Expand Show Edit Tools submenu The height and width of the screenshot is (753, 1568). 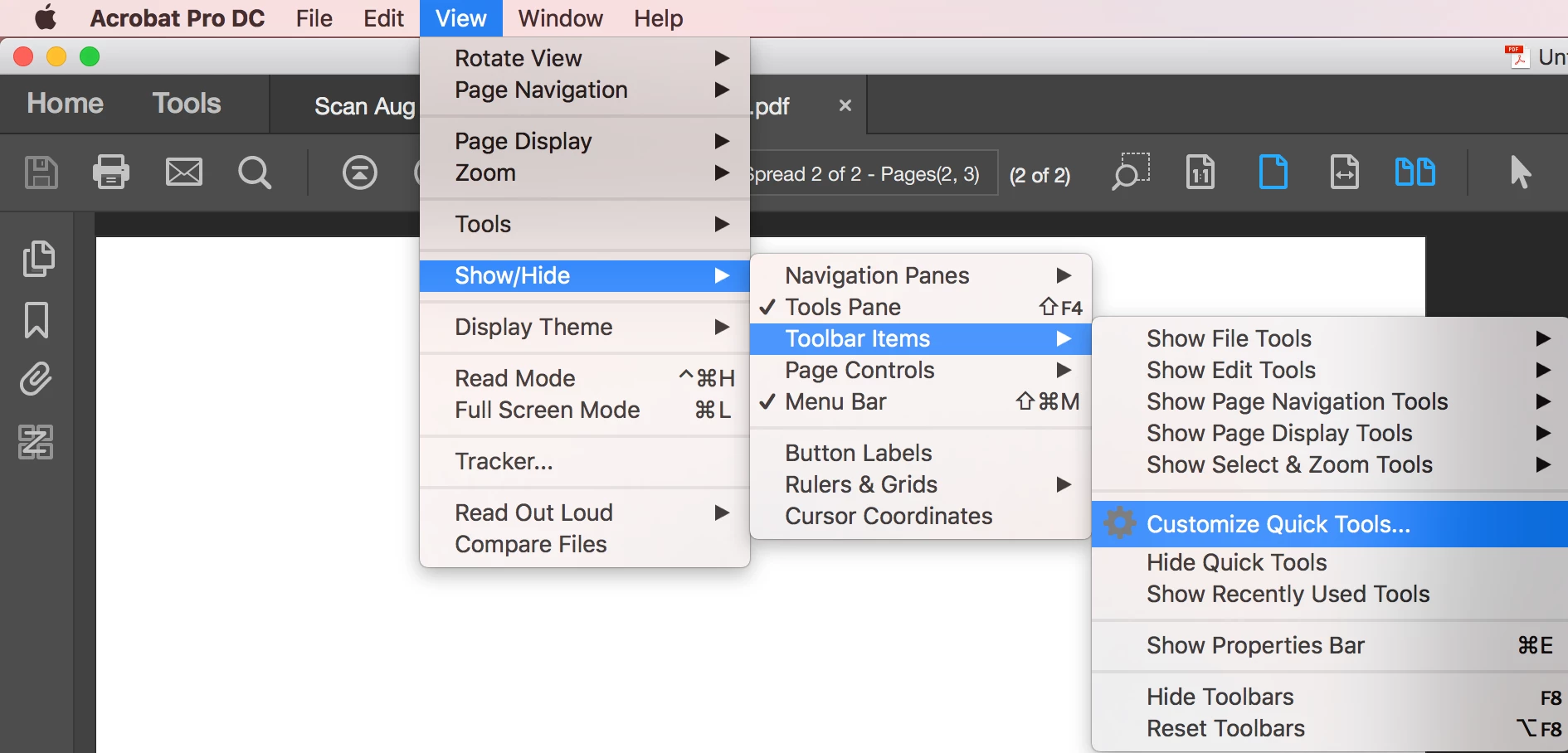click(1330, 370)
